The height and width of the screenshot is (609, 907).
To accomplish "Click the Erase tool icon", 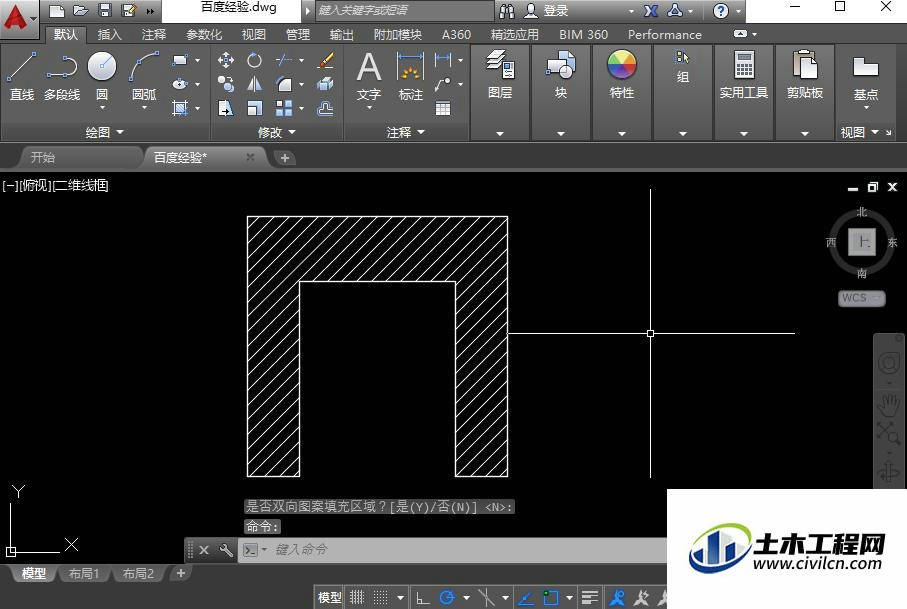I will [326, 60].
